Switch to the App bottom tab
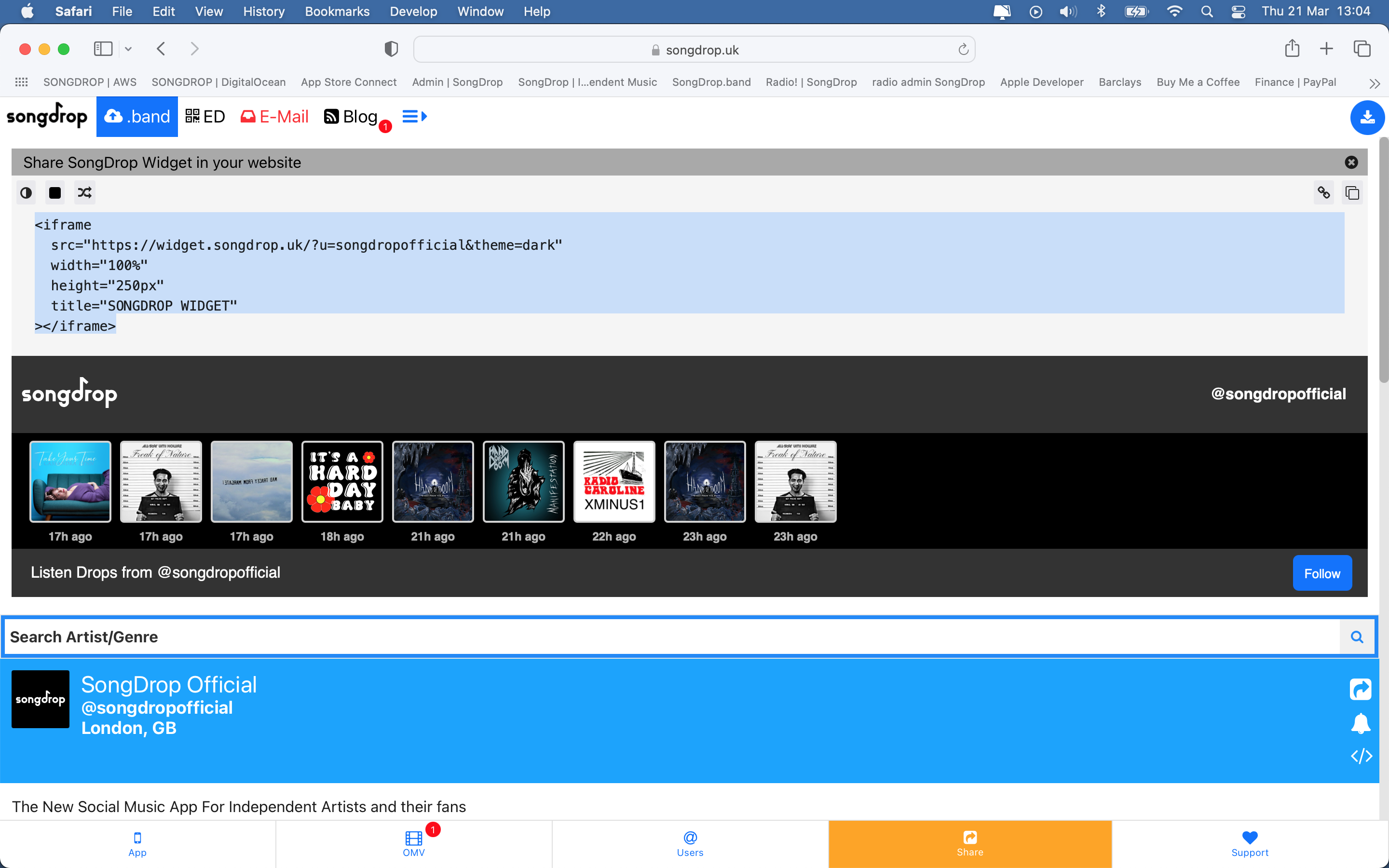The width and height of the screenshot is (1389, 868). (x=137, y=844)
